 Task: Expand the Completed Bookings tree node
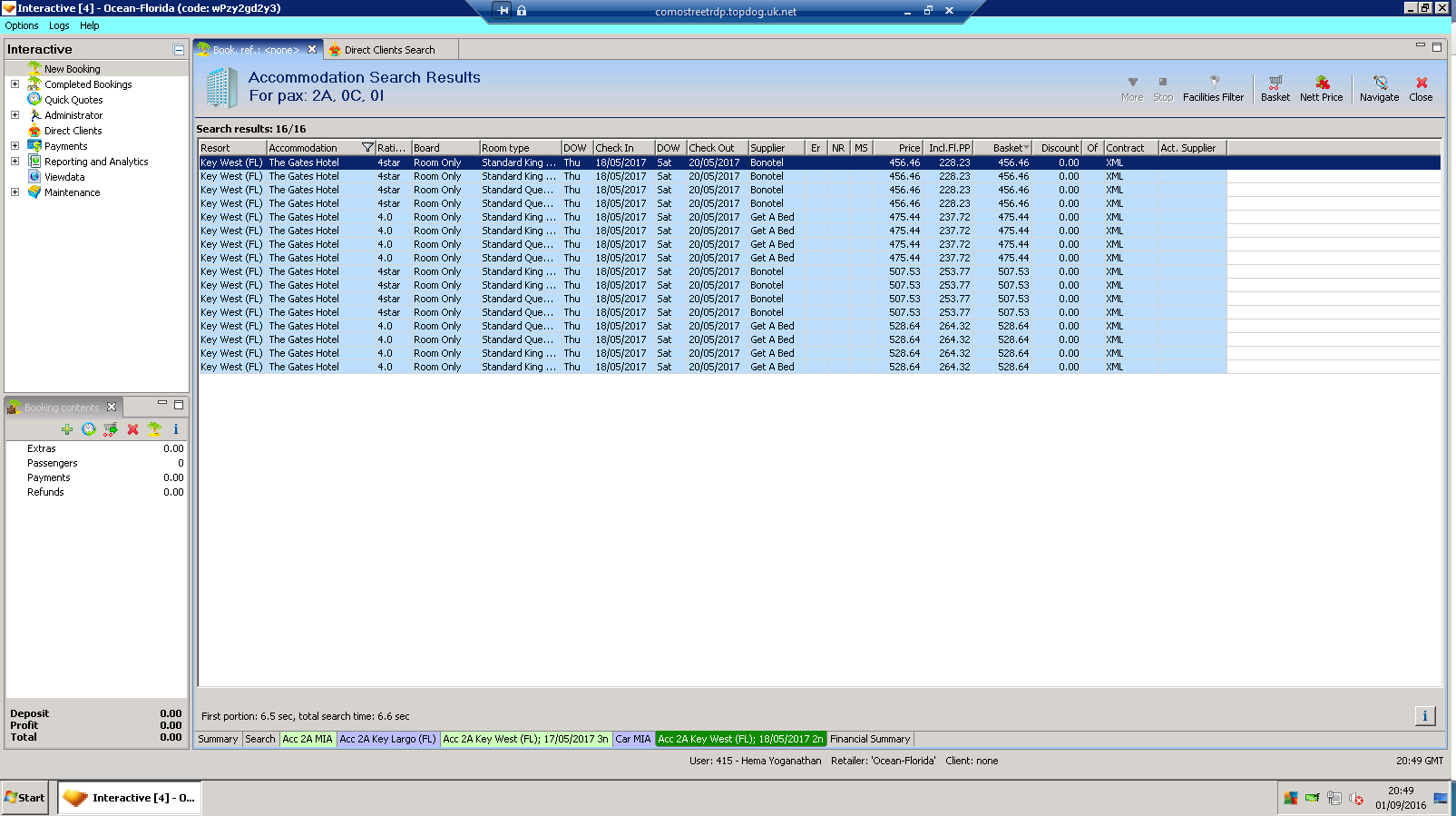coord(15,84)
